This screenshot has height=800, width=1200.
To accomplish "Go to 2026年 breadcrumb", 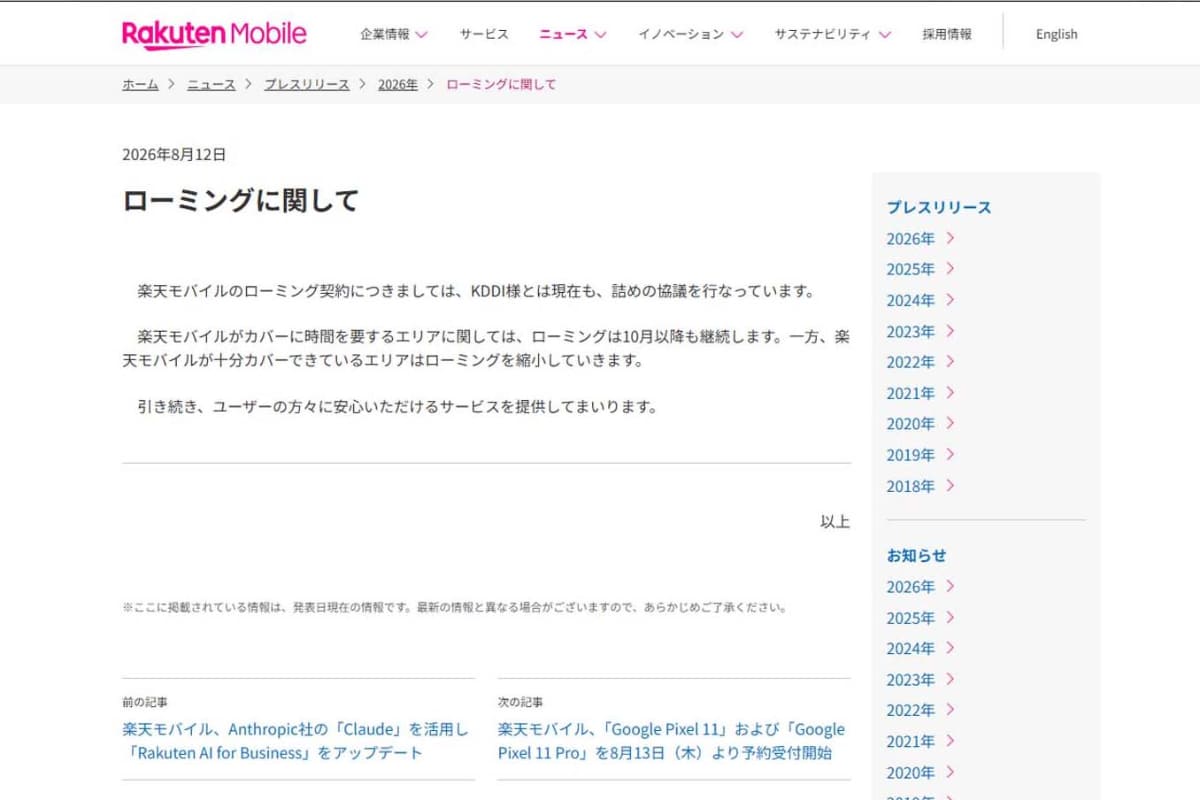I will (398, 85).
